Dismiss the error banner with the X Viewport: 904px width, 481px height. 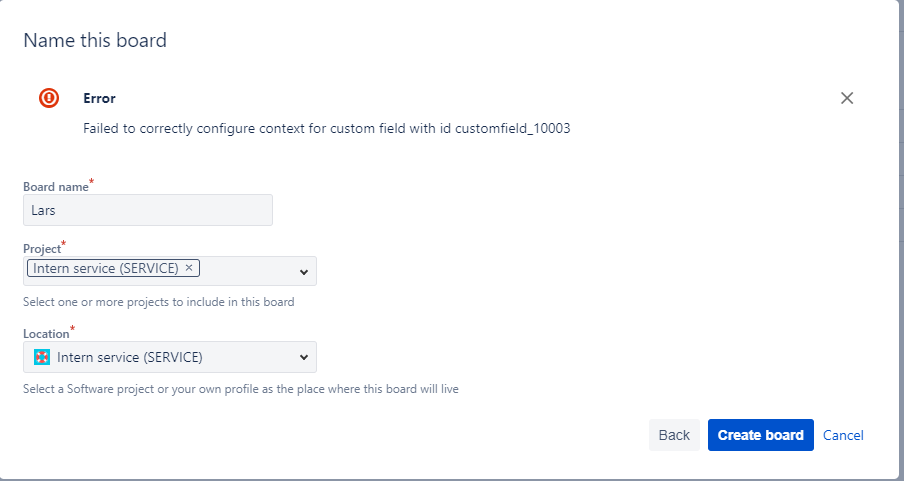846,98
